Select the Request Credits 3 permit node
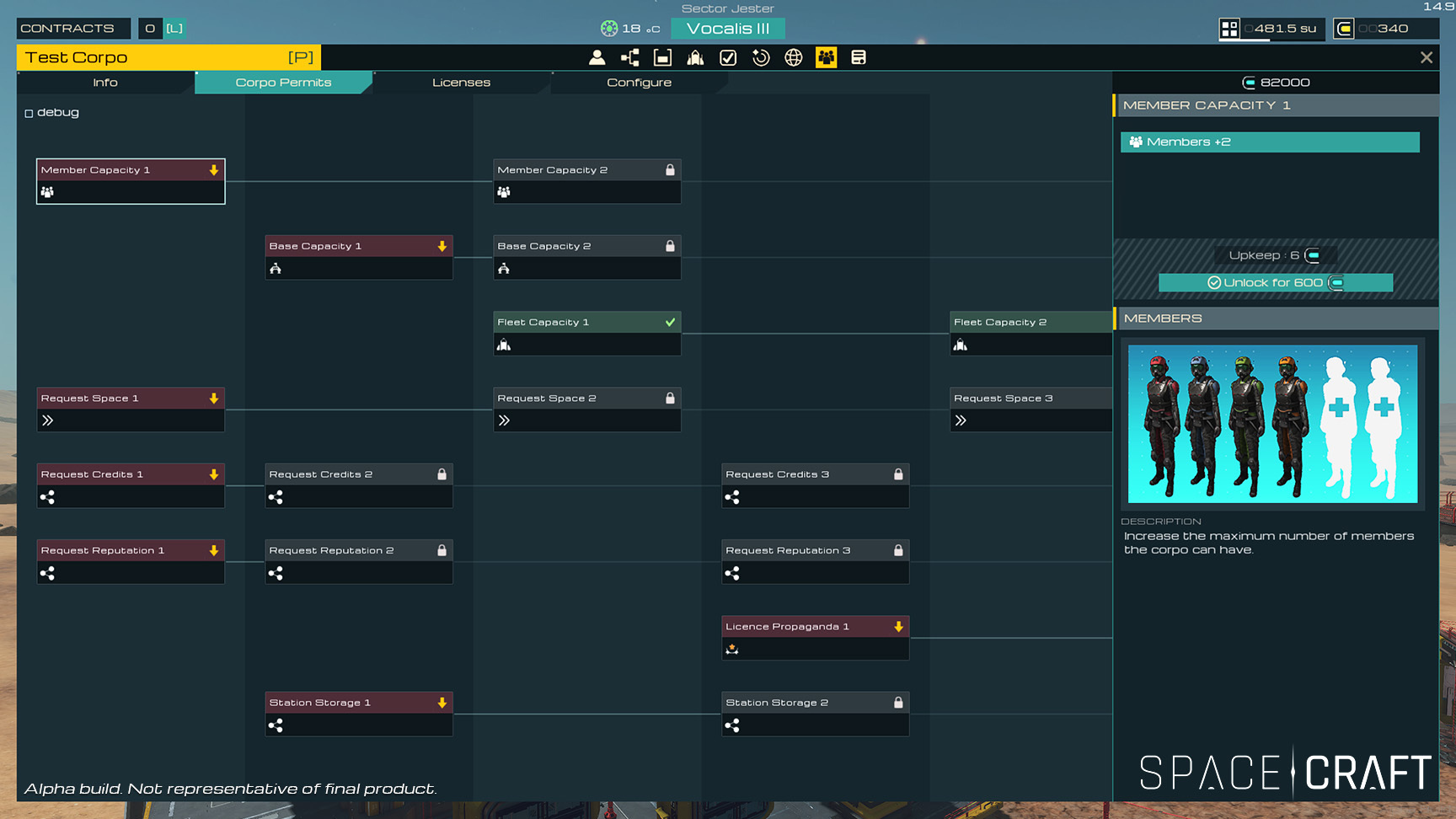Viewport: 1456px width, 819px height. pyautogui.click(x=816, y=485)
